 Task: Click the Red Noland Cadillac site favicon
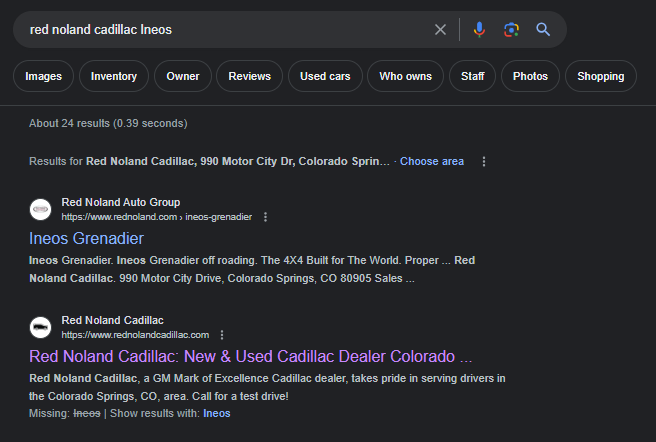point(41,327)
